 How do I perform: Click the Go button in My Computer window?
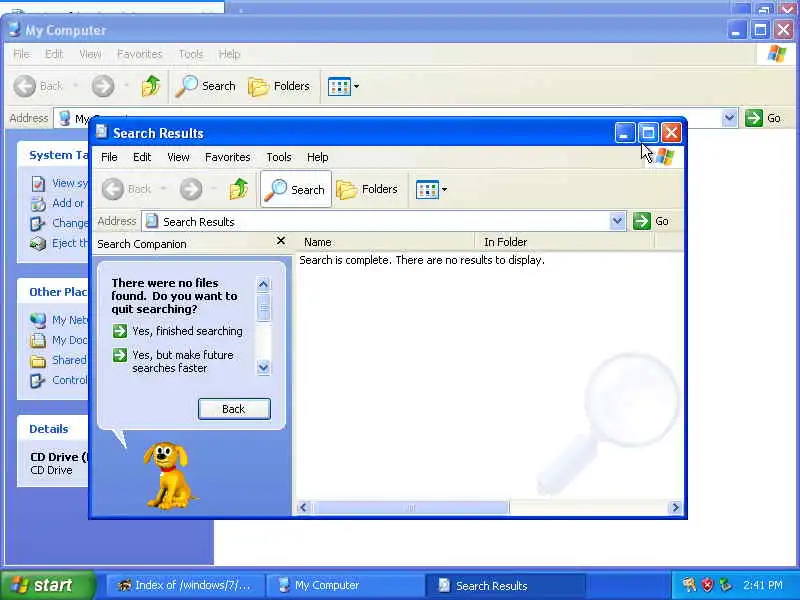(x=763, y=118)
